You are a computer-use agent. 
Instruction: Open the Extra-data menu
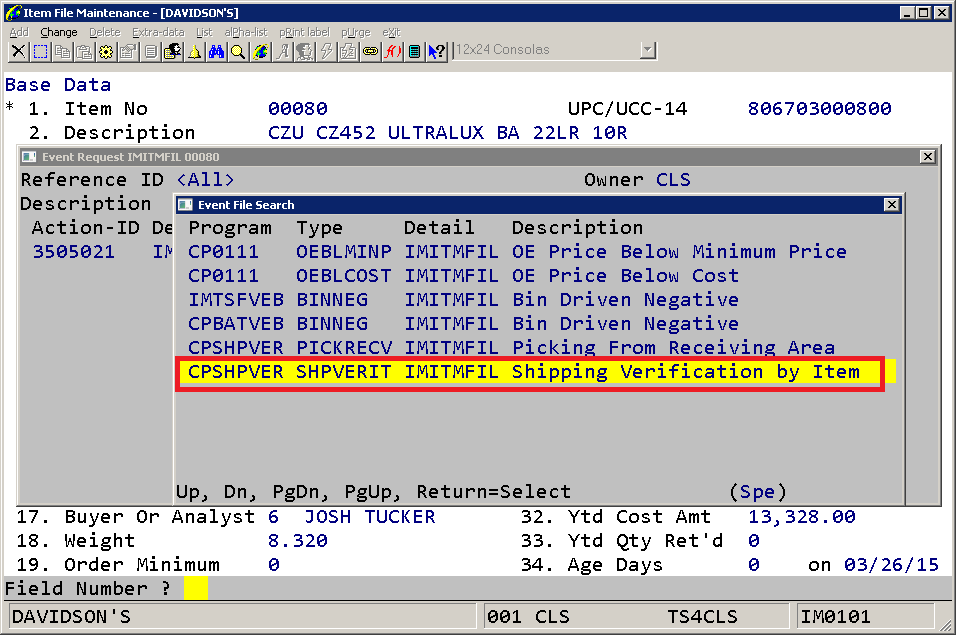click(158, 32)
